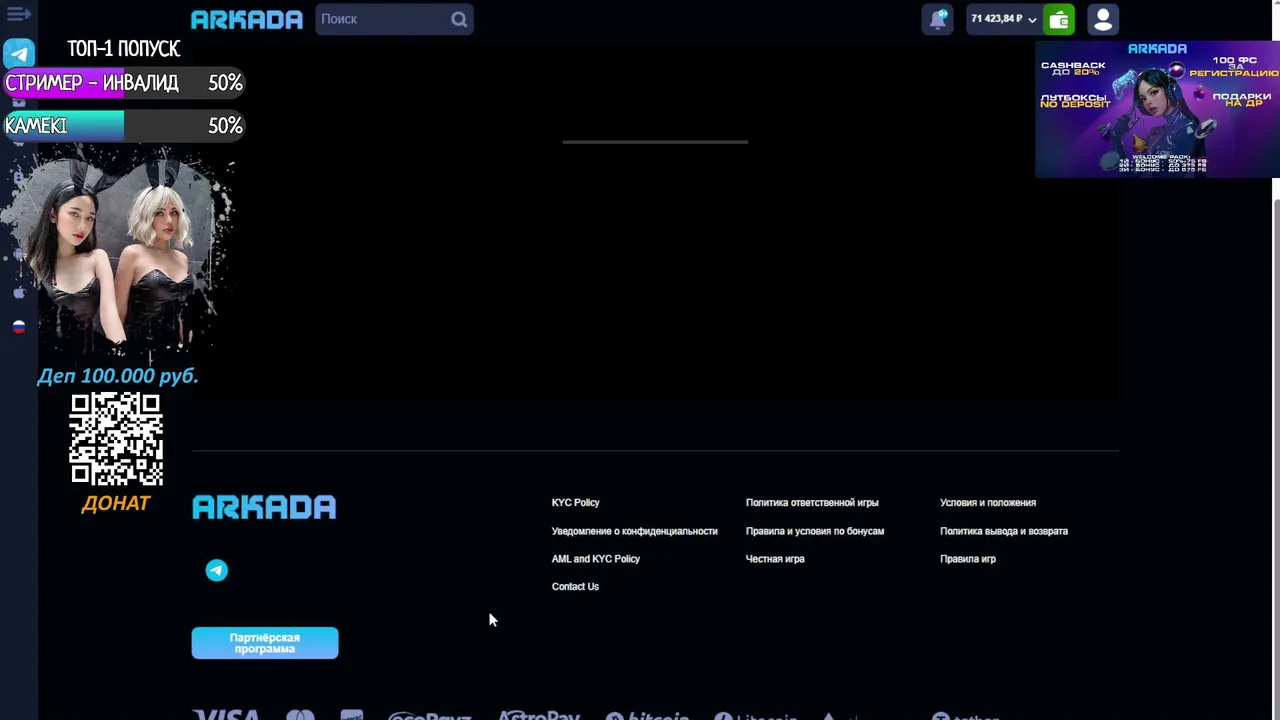The image size is (1280, 720).
Task: Click the large ARKADA logo in footer
Action: coord(264,507)
